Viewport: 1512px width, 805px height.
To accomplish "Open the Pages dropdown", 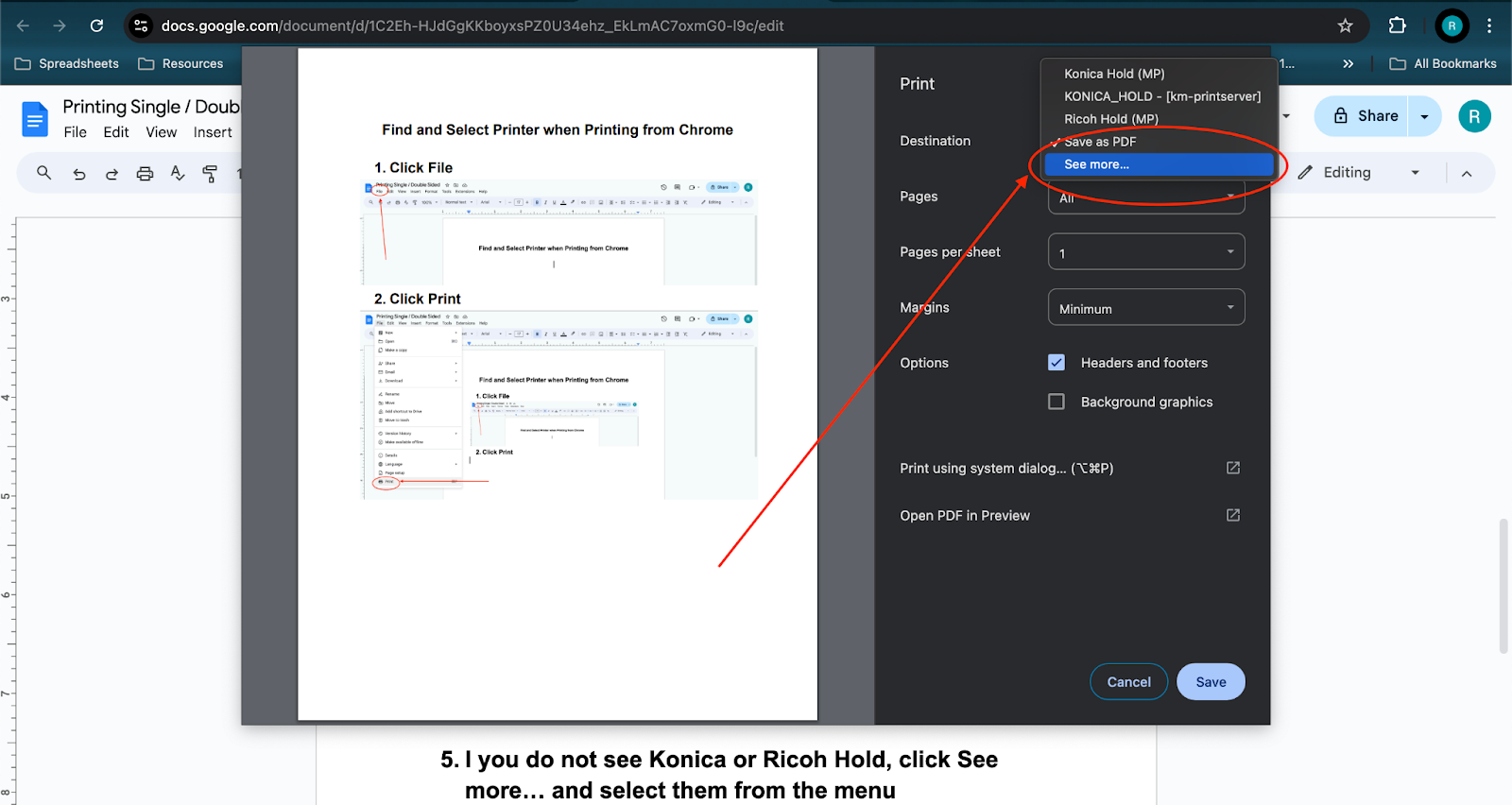I will (x=1146, y=197).
